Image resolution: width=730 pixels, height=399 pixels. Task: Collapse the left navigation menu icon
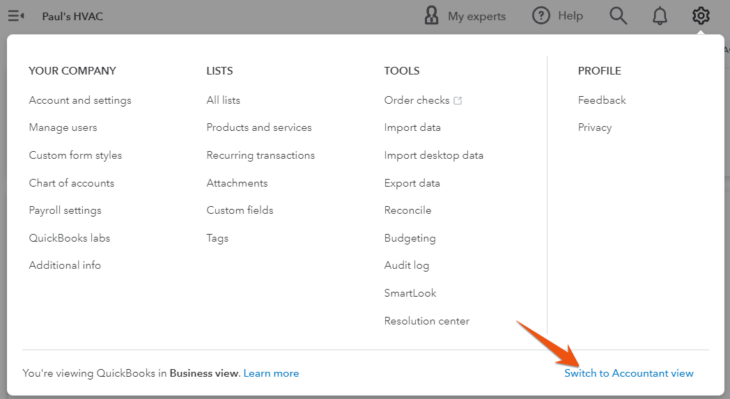pyautogui.click(x=16, y=16)
